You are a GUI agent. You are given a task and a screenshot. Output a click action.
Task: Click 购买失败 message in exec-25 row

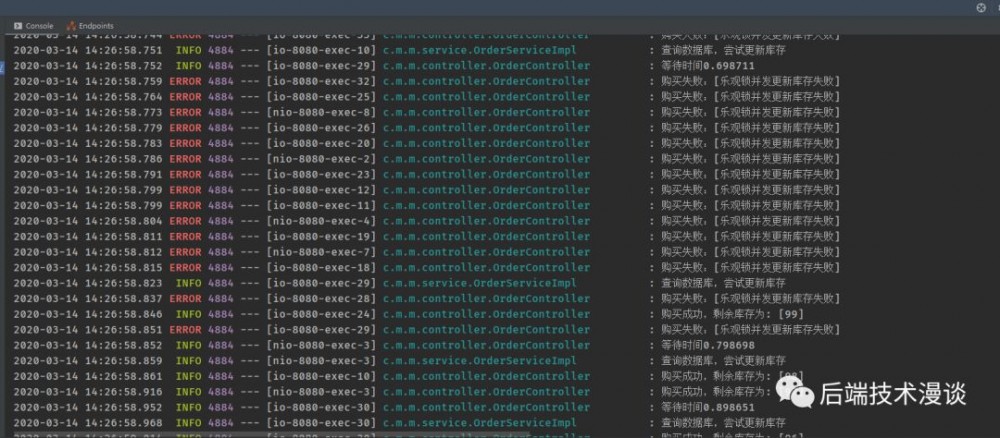[x=750, y=97]
